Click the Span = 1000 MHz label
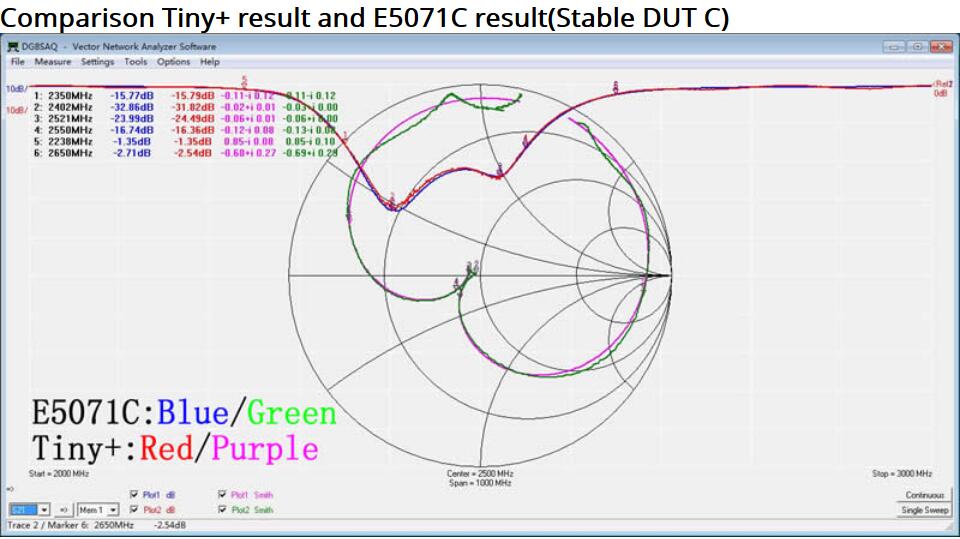Screen dimensions: 960x539 coord(480,483)
